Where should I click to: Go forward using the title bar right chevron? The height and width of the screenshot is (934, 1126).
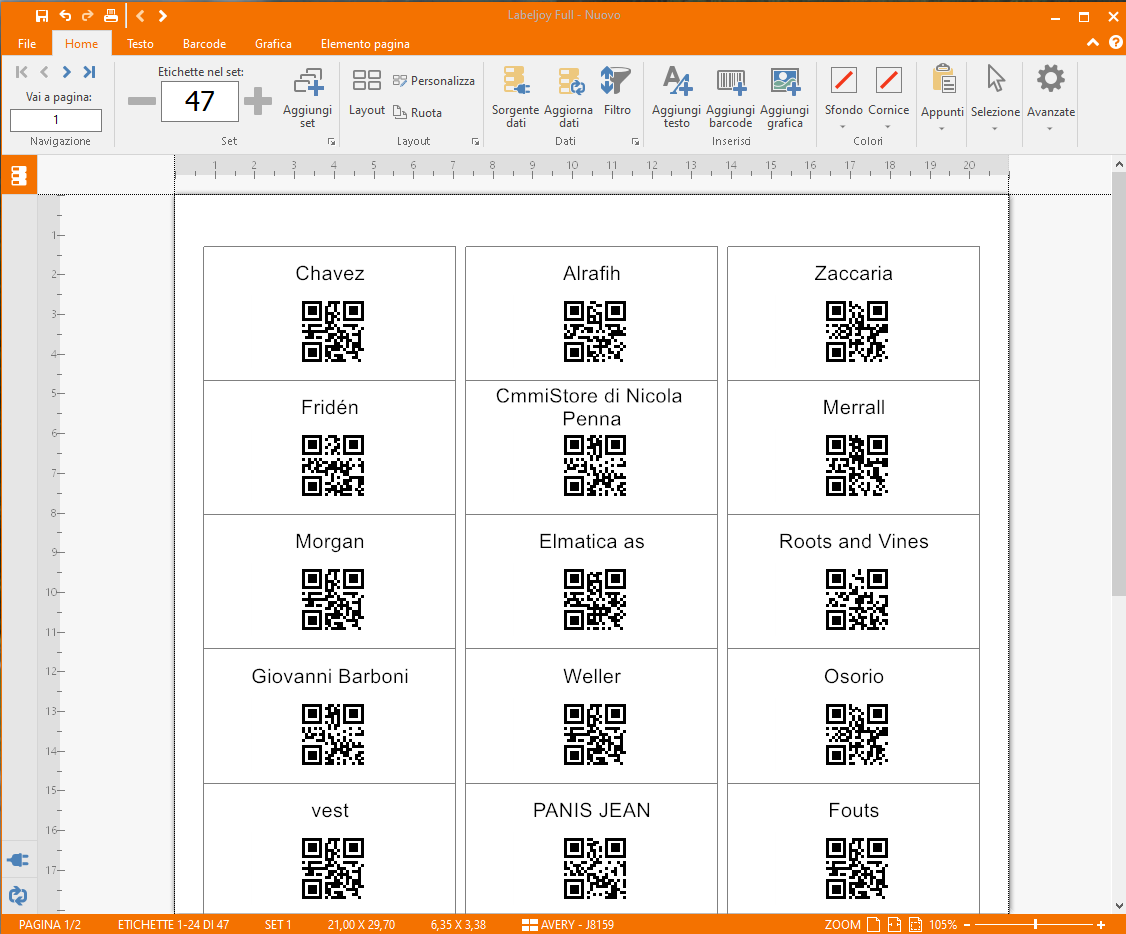(x=163, y=16)
